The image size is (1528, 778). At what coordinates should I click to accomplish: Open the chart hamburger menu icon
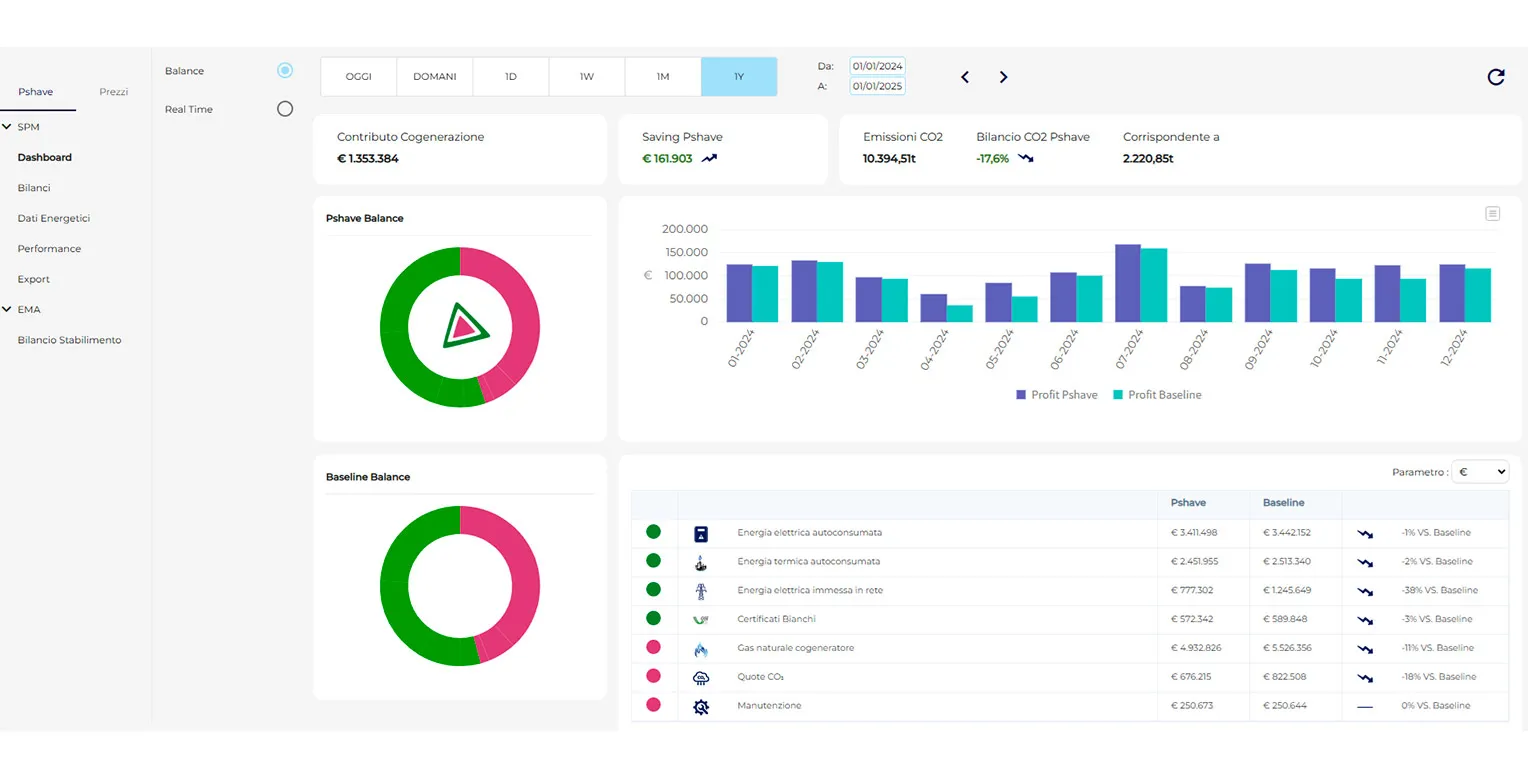click(1492, 214)
